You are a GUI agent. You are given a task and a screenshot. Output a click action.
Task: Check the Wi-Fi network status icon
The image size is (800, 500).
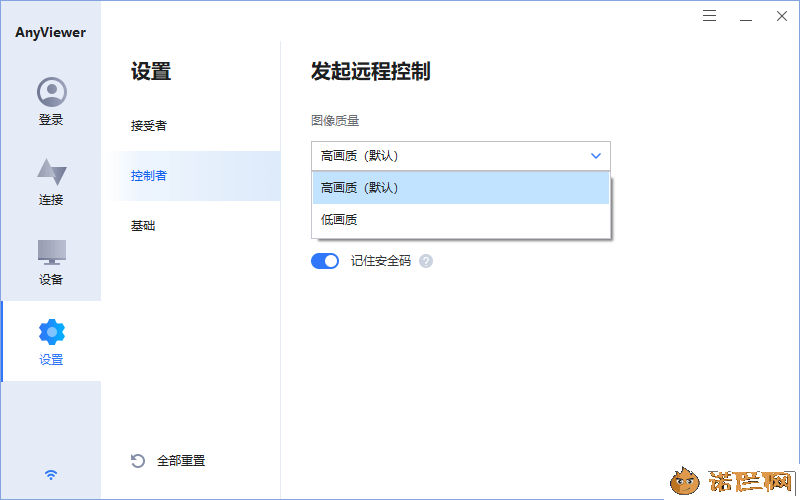coord(51,475)
